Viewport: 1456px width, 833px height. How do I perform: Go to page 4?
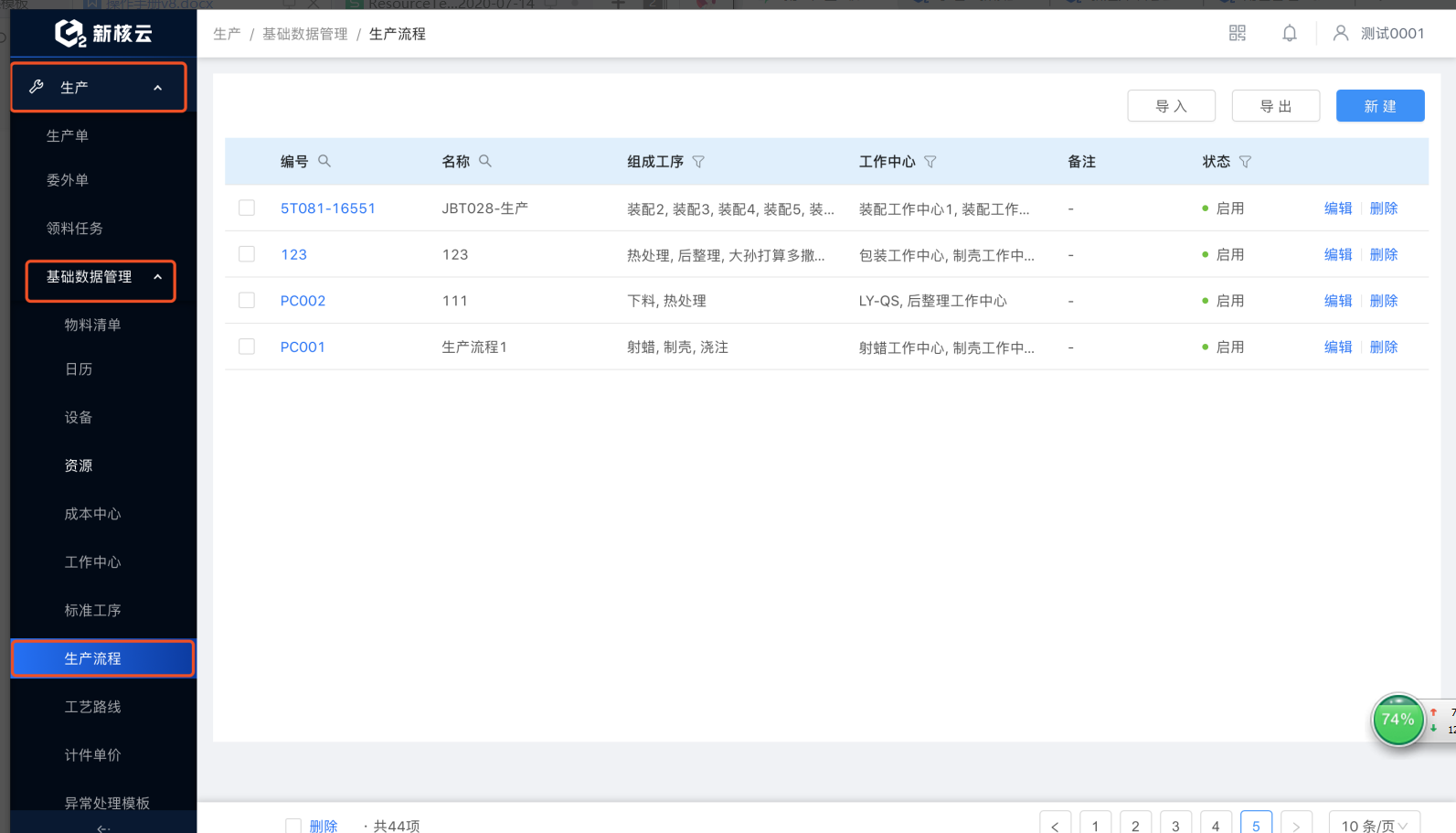coord(1216,824)
